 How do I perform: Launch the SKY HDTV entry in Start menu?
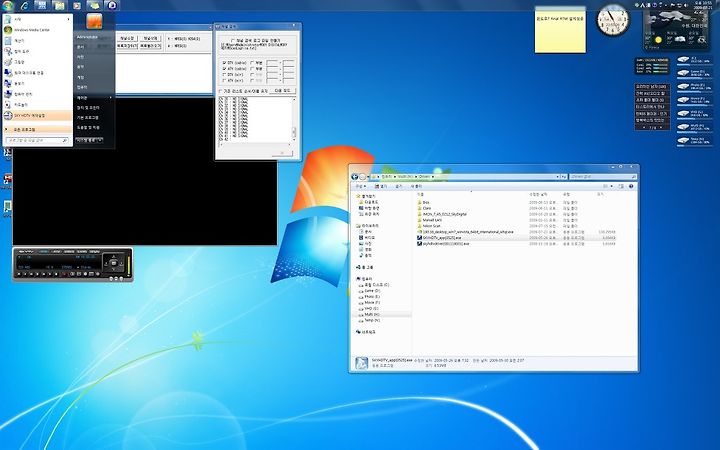tap(38, 116)
